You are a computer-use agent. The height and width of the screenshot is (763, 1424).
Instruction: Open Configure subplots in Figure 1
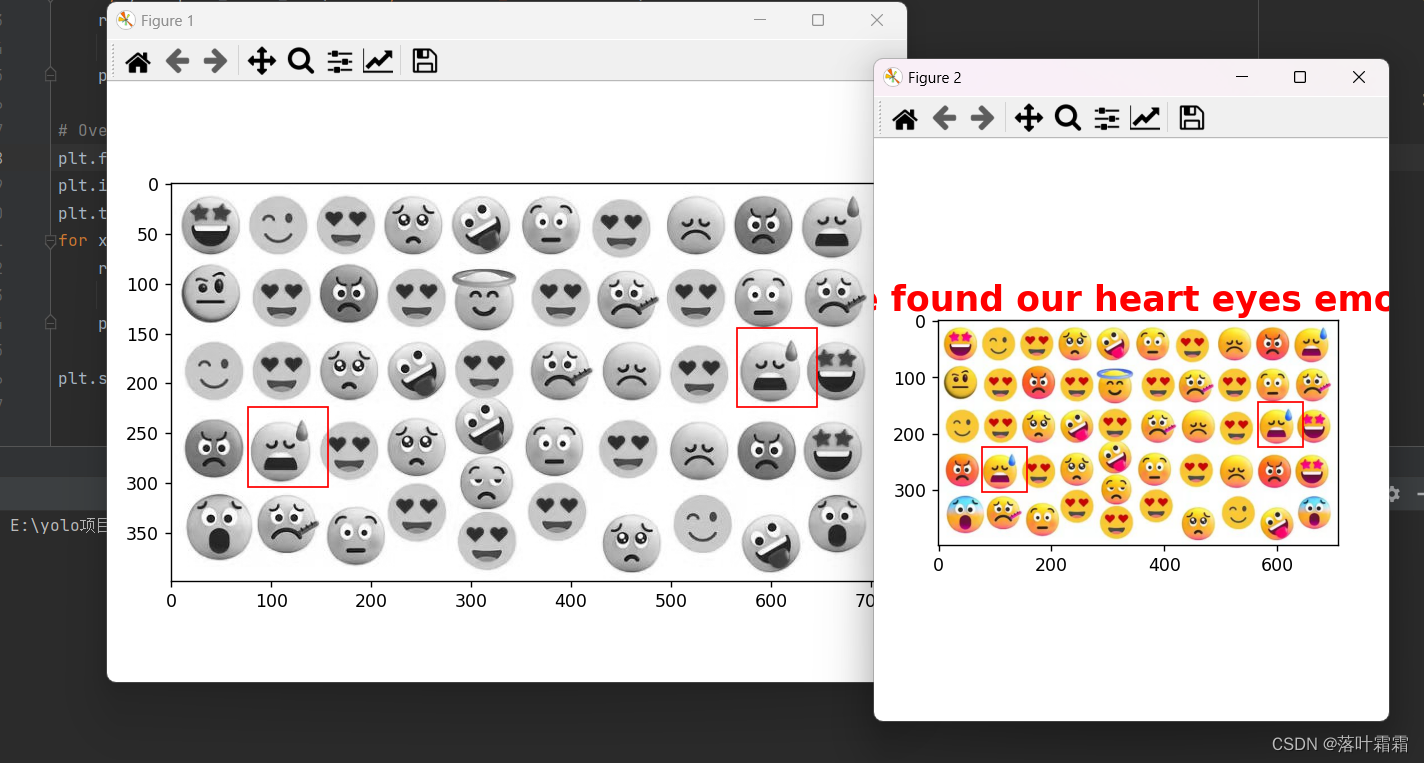pos(340,62)
